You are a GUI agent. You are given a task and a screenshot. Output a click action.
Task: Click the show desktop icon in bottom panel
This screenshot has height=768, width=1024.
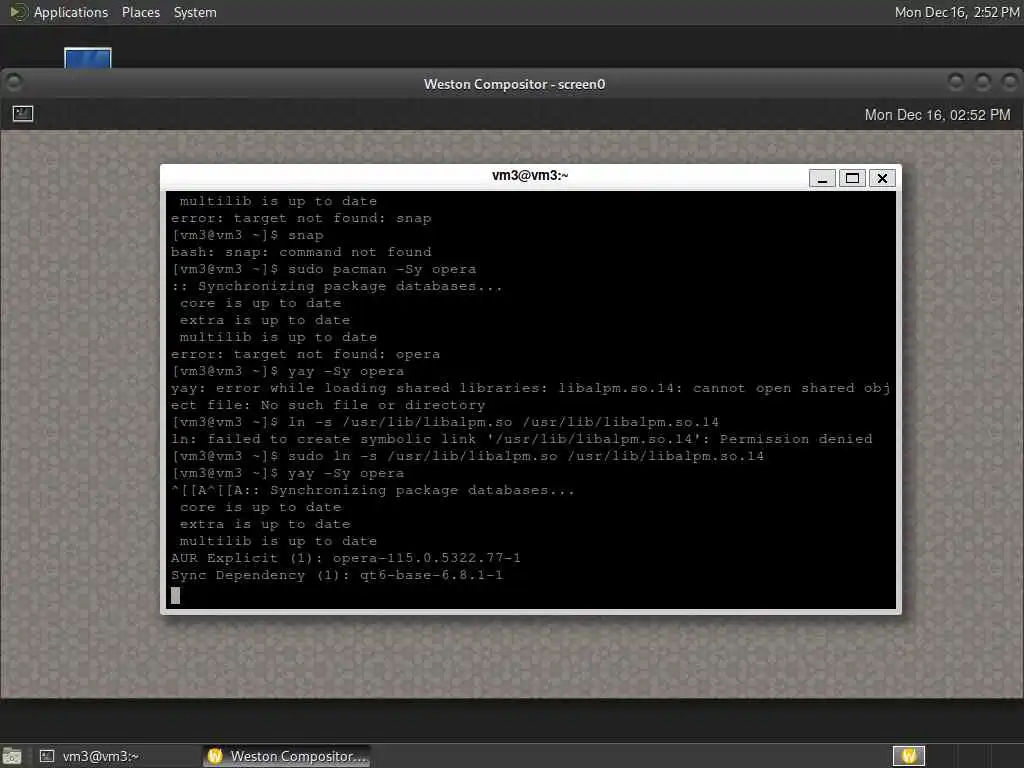(12, 756)
